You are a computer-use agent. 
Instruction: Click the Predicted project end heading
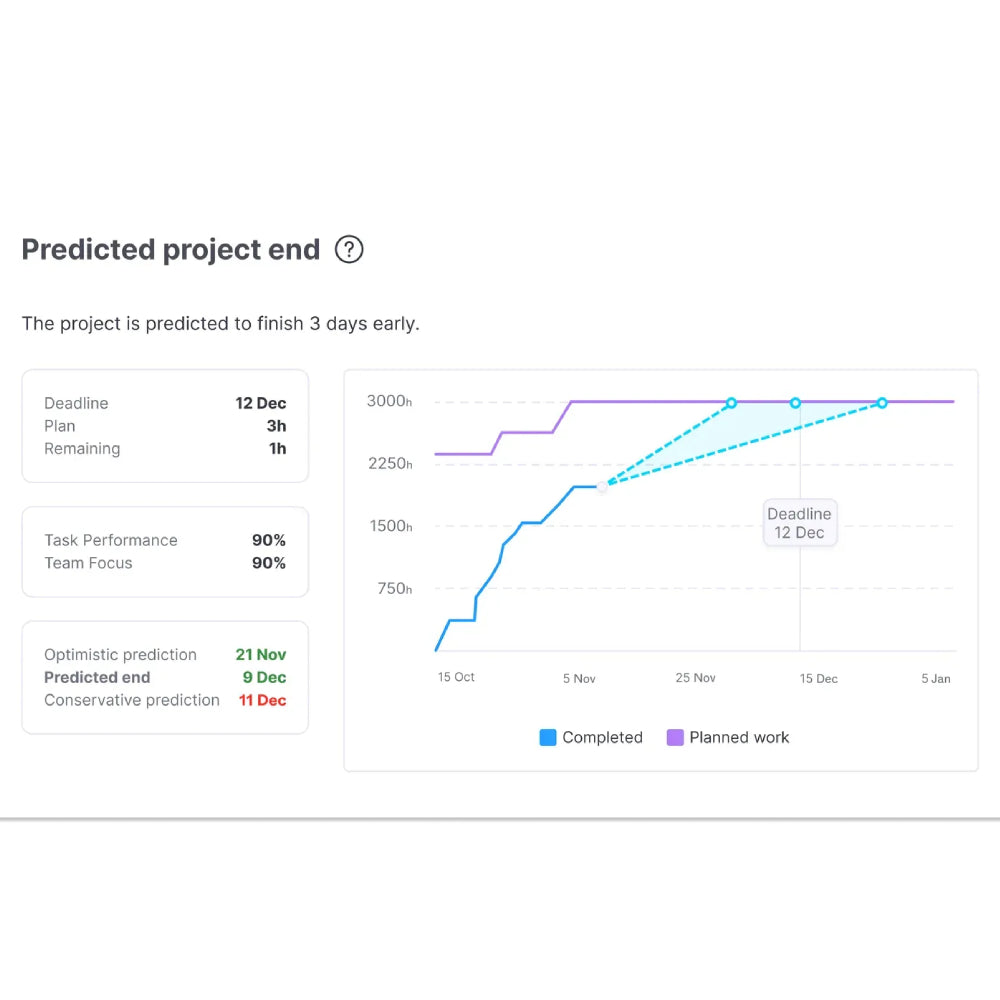pyautogui.click(x=171, y=249)
